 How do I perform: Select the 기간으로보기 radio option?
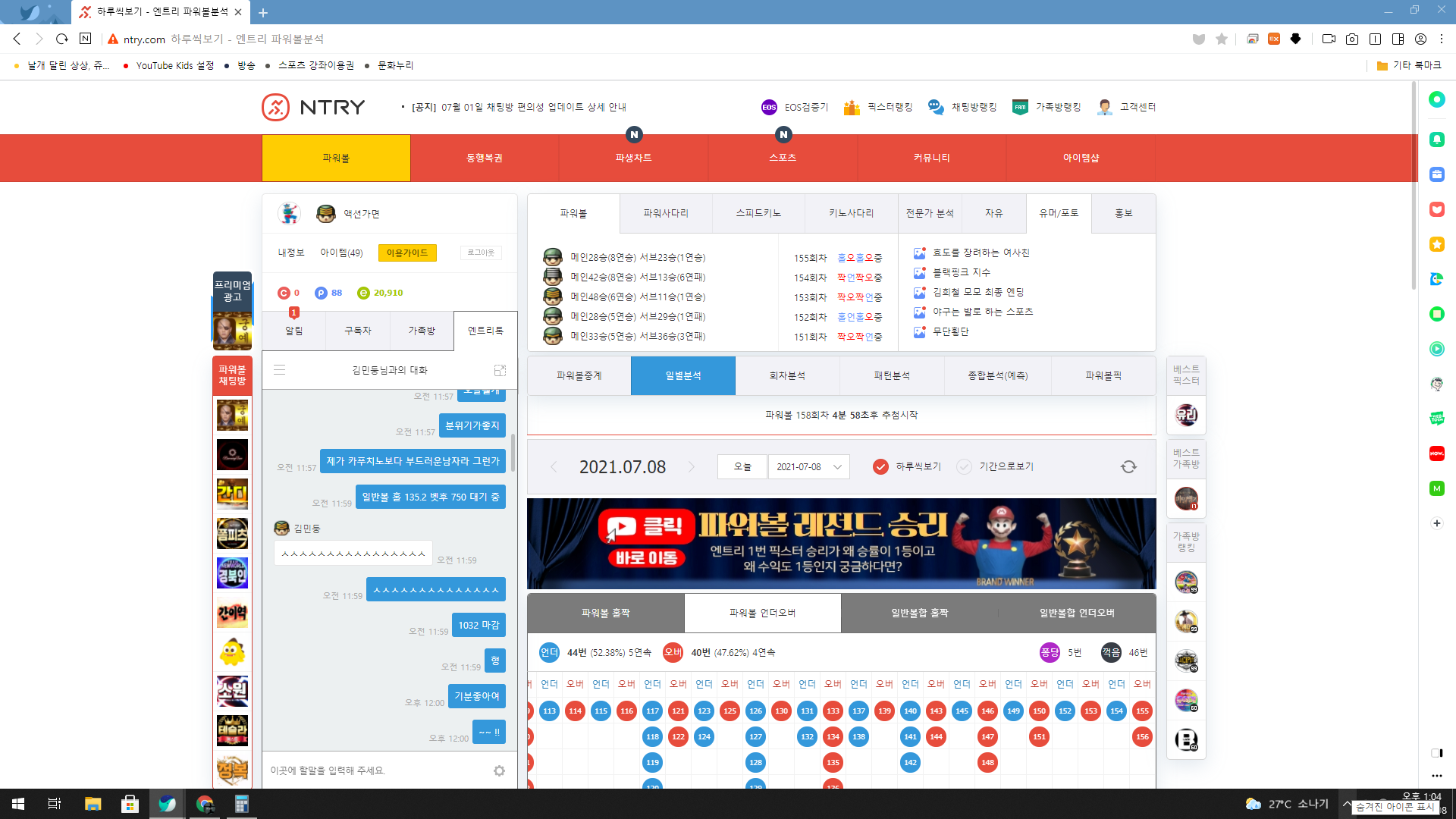(964, 466)
